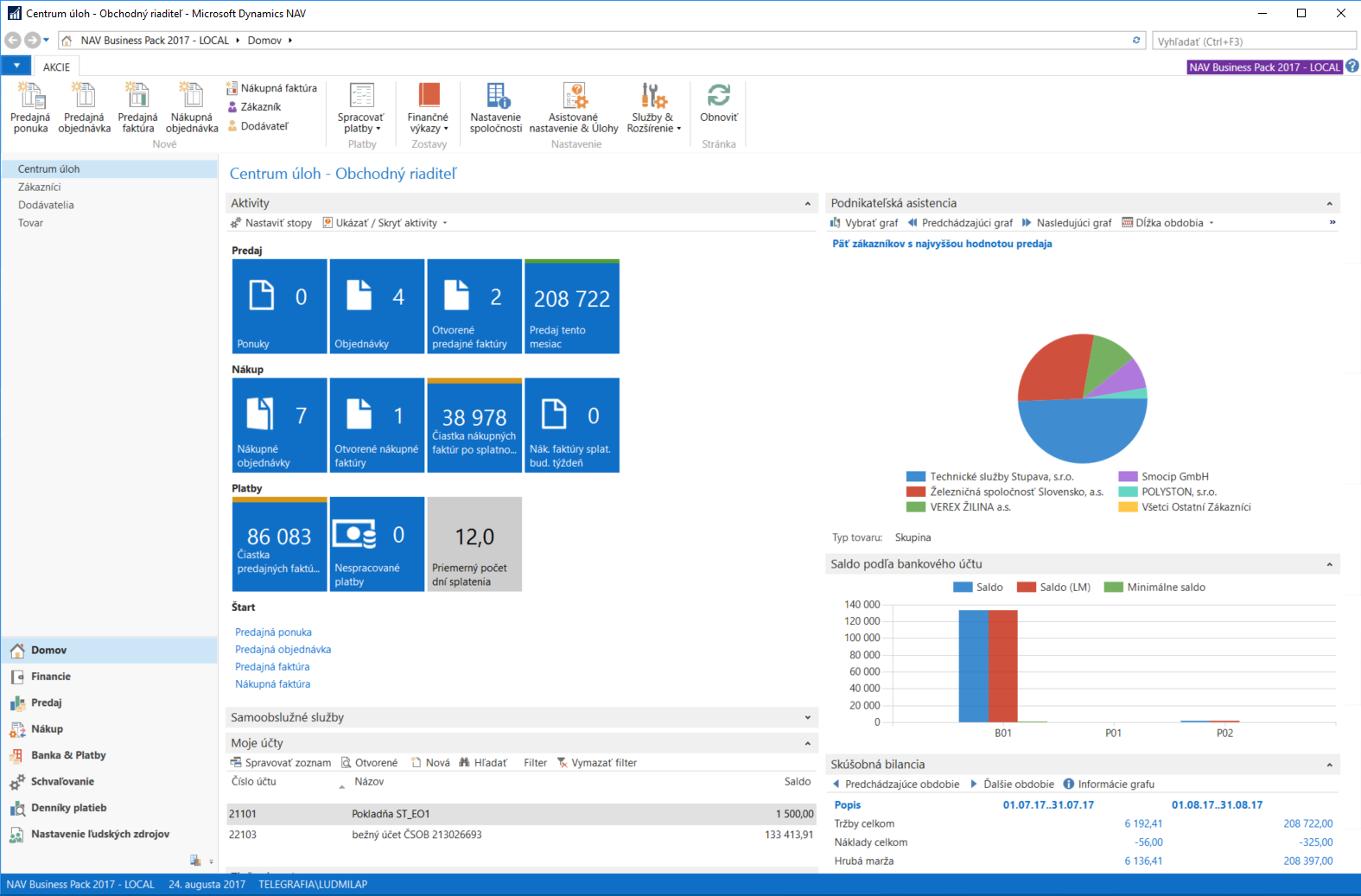Collapse Moje účty section
This screenshot has height=896, width=1361.
pyautogui.click(x=808, y=743)
